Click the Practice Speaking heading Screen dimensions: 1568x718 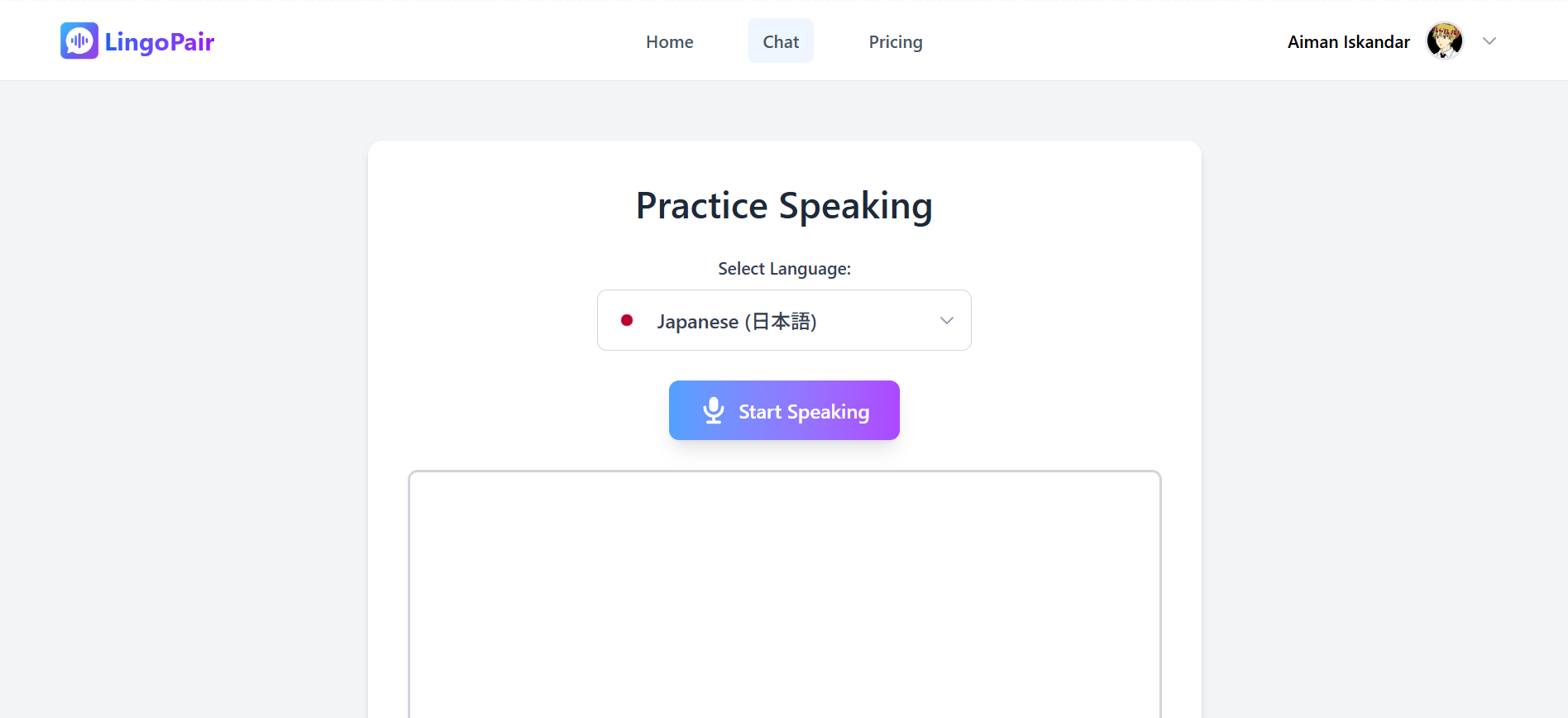click(784, 206)
